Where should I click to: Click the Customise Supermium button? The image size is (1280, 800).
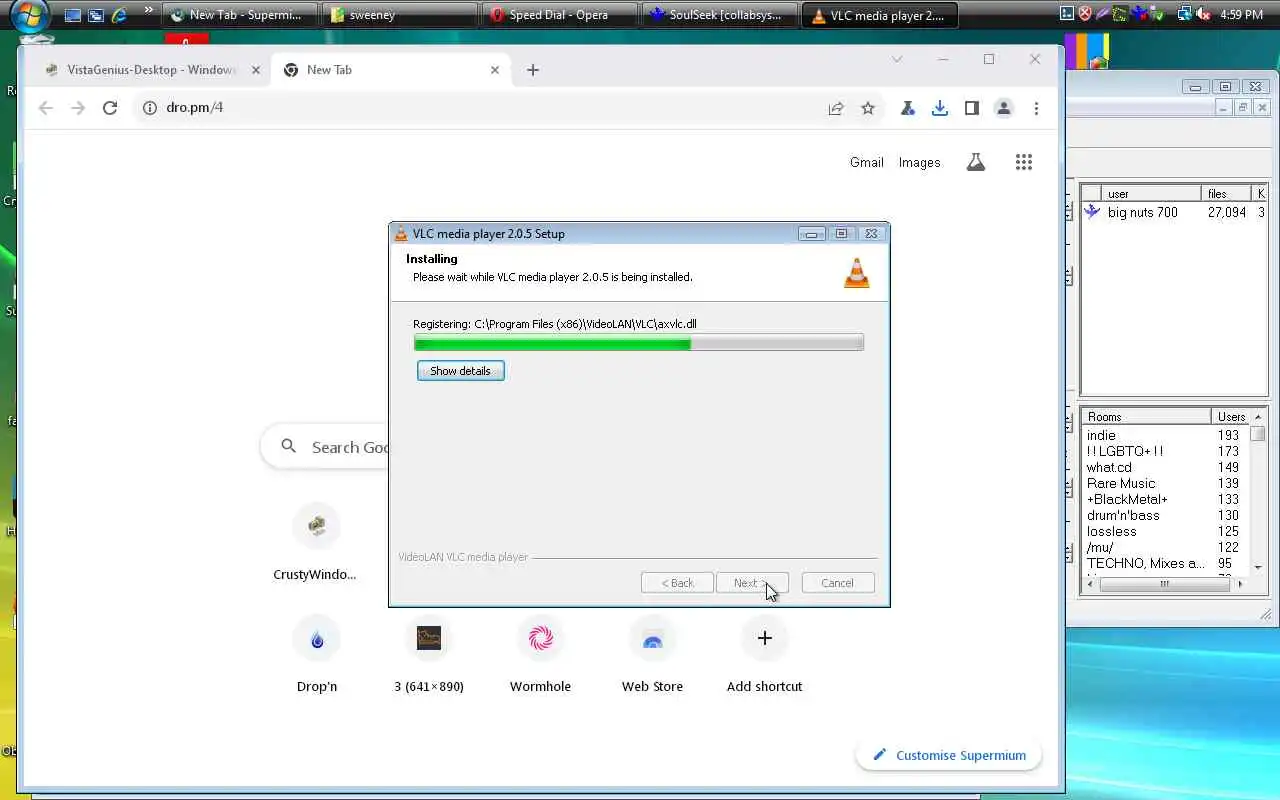click(948, 755)
